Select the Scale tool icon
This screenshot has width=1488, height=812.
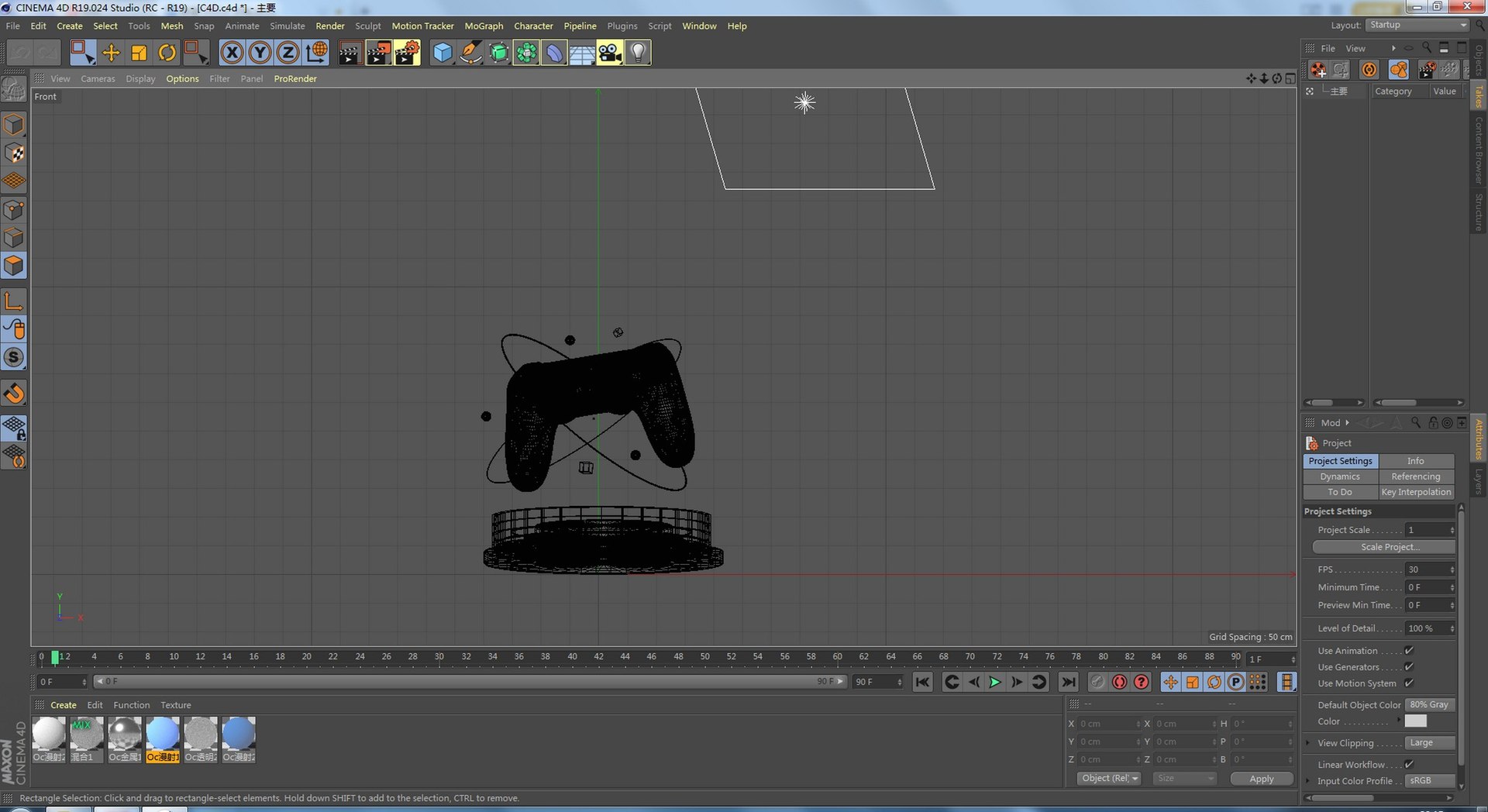pos(139,53)
